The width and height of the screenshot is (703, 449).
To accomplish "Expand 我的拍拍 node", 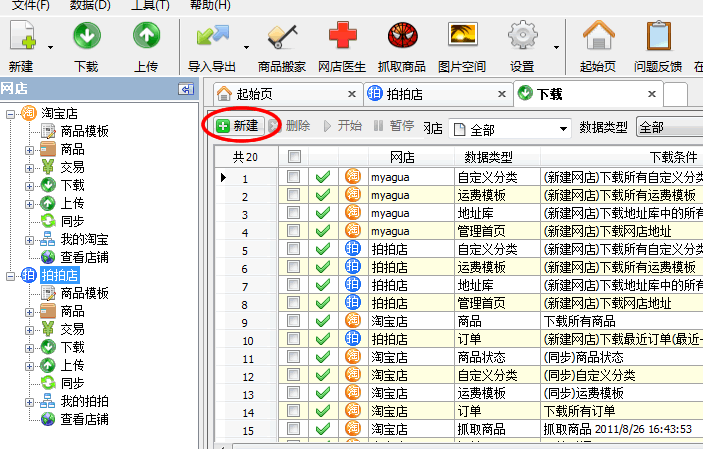I will [29, 402].
